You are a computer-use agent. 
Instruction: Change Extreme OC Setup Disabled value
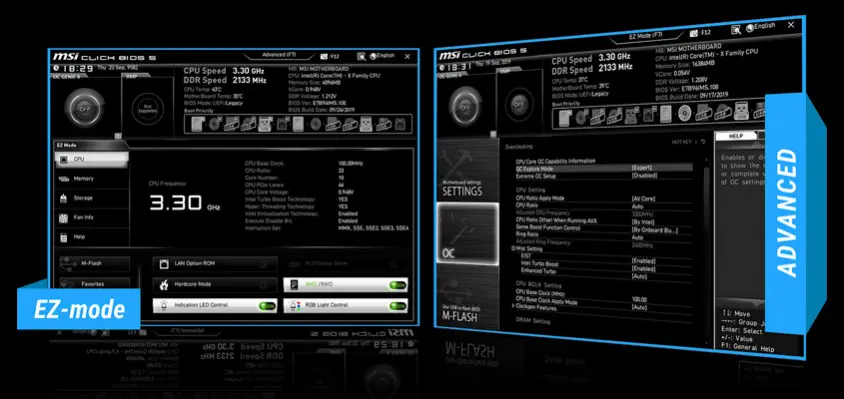pyautogui.click(x=644, y=176)
